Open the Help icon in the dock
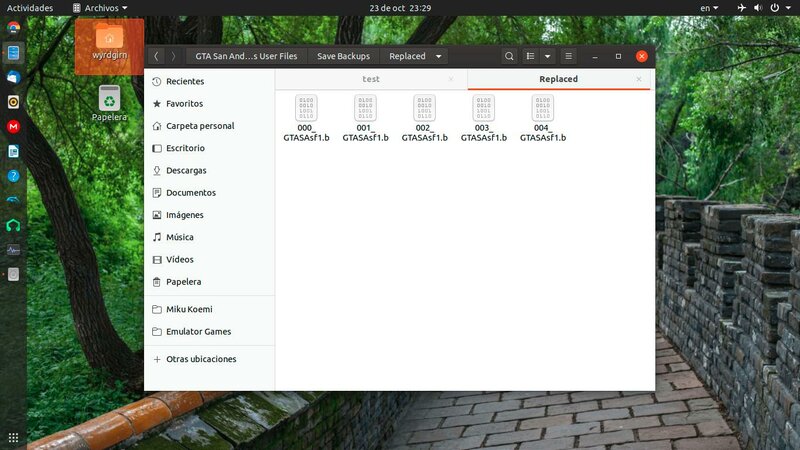Image resolution: width=800 pixels, height=450 pixels. coord(13,176)
